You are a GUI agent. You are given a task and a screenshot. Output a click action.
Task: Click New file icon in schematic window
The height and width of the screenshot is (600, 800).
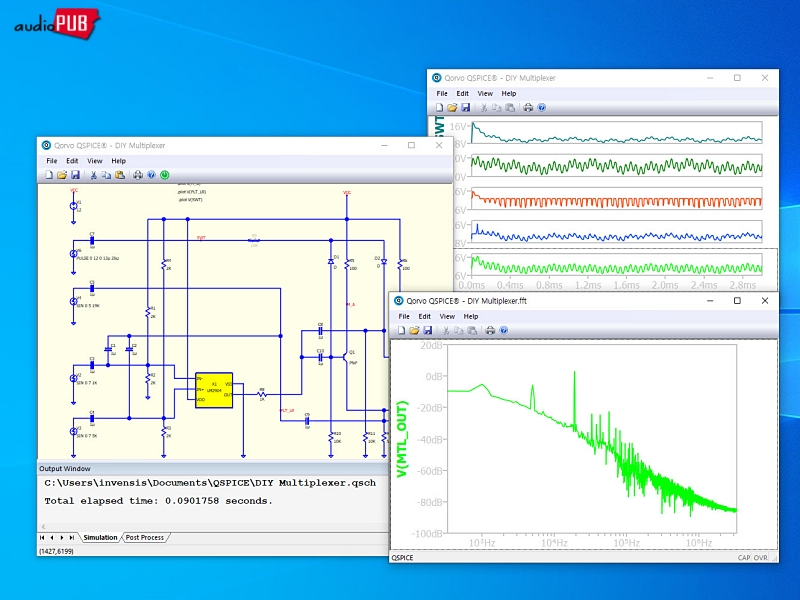point(49,175)
